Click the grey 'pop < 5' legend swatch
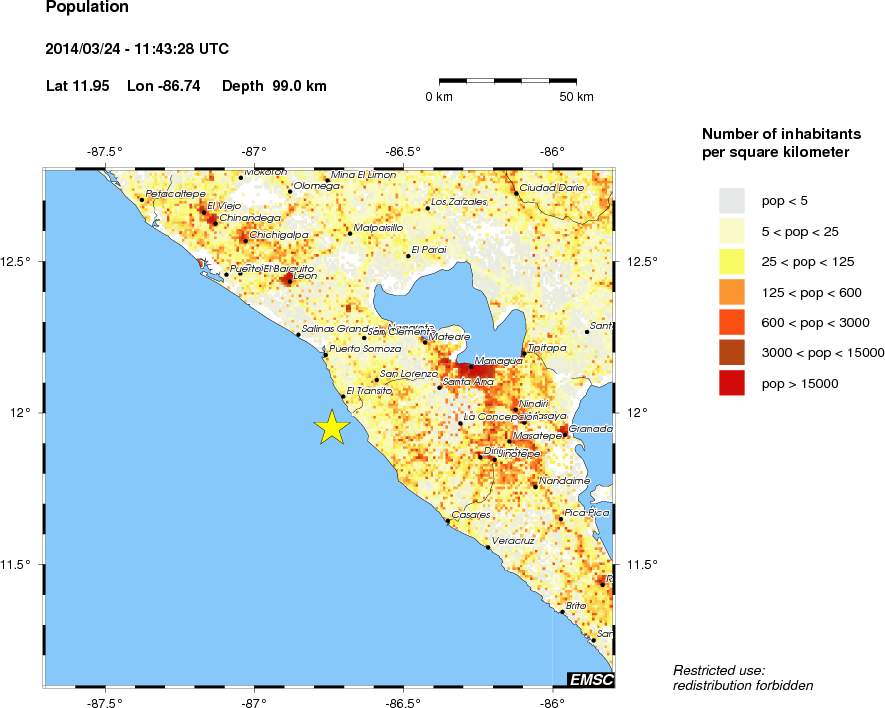The width and height of the screenshot is (885, 708). tap(733, 201)
